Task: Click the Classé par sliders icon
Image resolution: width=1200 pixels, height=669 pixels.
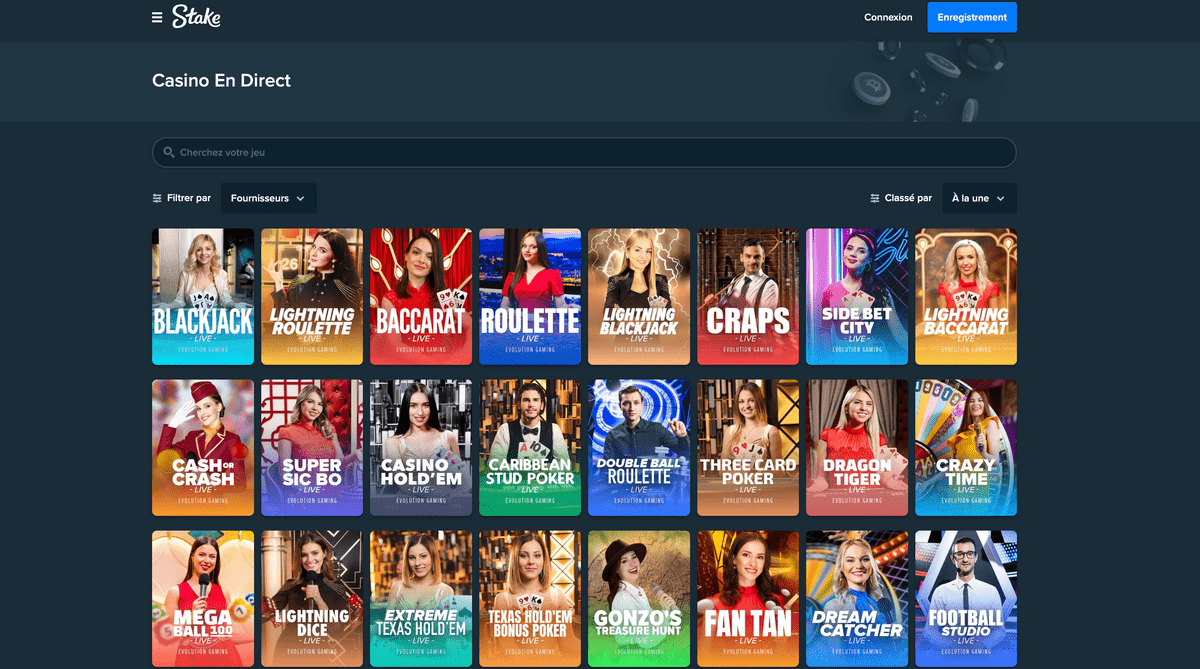Action: [x=875, y=198]
